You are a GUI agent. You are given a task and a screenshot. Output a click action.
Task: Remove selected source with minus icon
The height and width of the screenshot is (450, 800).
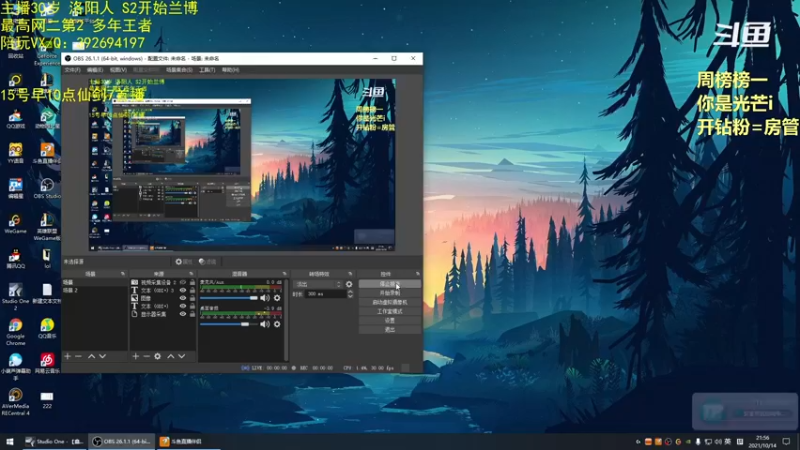point(146,356)
